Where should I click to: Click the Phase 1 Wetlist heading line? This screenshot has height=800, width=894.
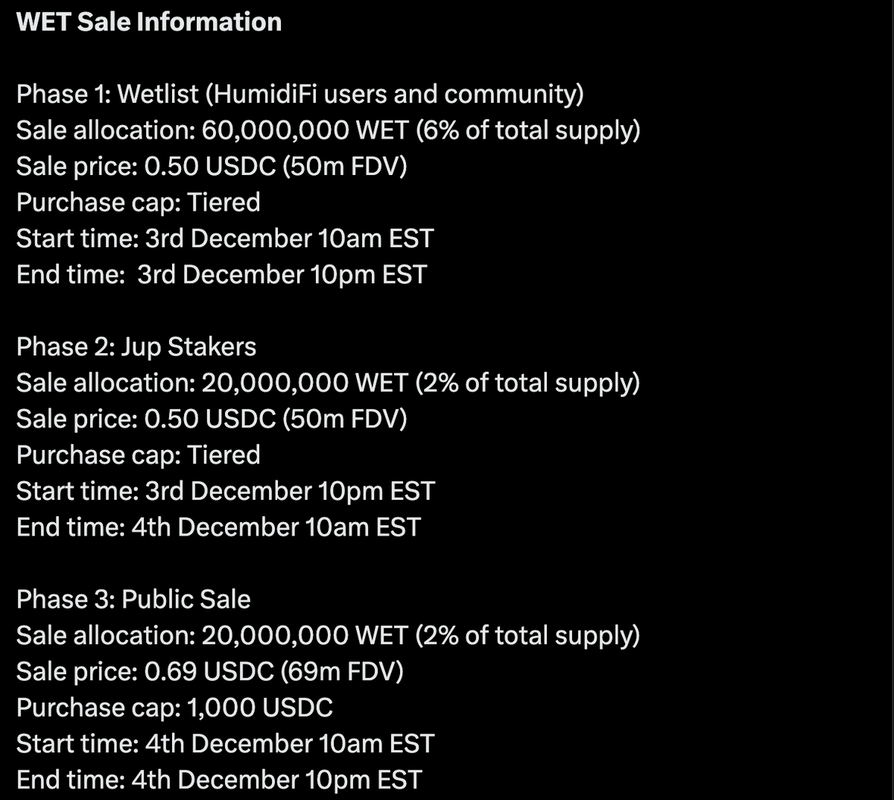pyautogui.click(x=300, y=95)
